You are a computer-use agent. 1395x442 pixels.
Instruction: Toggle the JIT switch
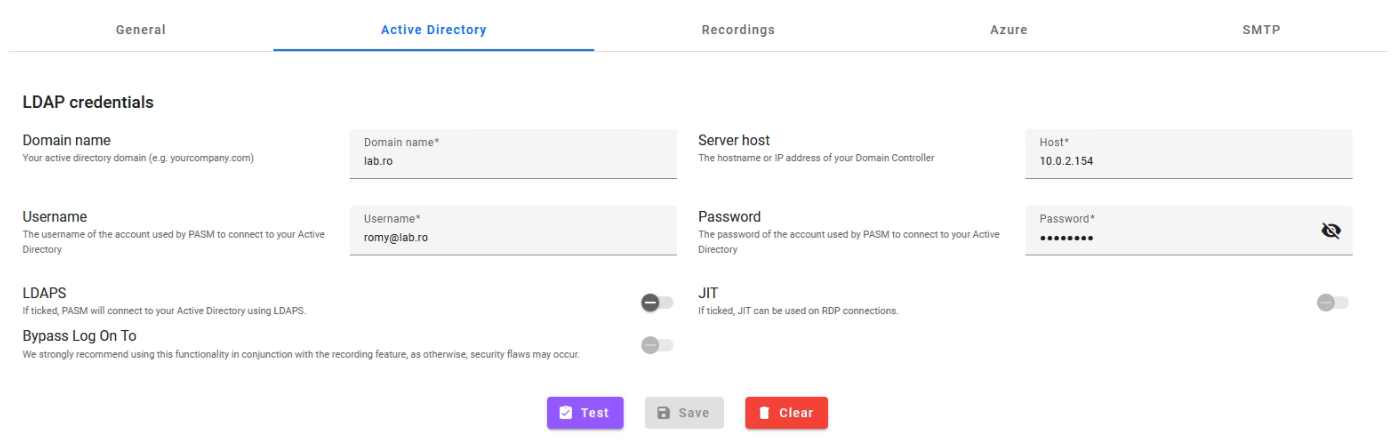1333,302
